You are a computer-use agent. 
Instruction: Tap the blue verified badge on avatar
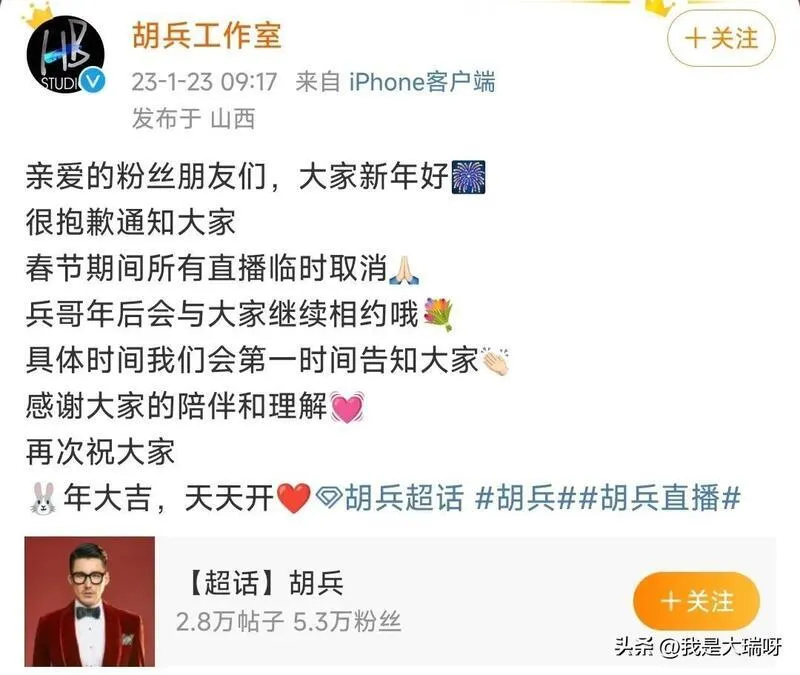tap(93, 82)
